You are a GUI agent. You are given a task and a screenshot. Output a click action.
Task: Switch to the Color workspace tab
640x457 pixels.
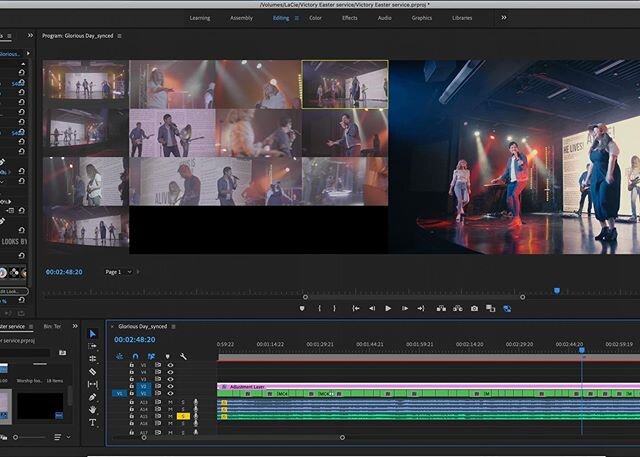point(315,18)
